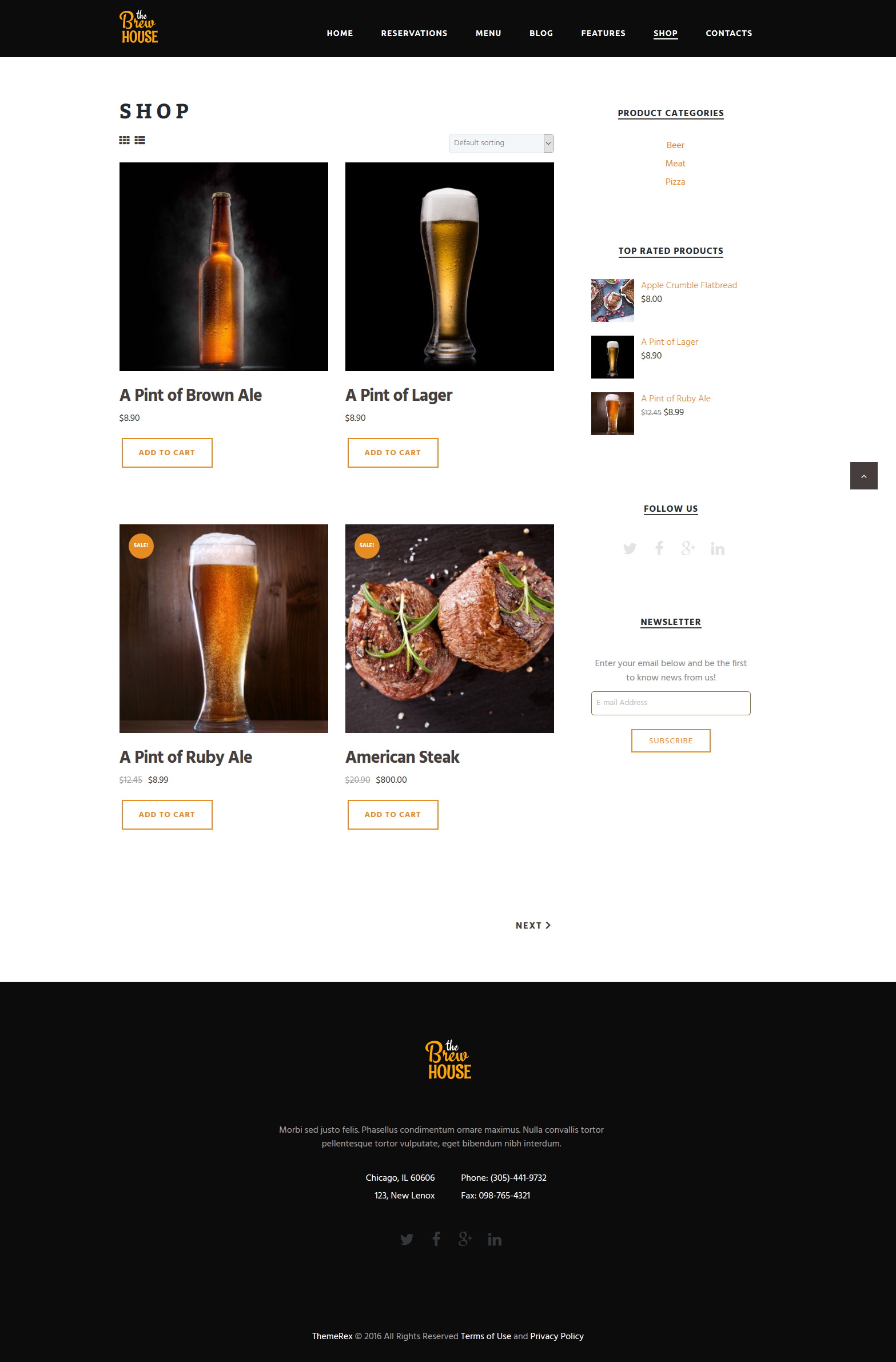Click the footer LinkedIn icon
This screenshot has width=896, height=1362.
click(495, 1239)
